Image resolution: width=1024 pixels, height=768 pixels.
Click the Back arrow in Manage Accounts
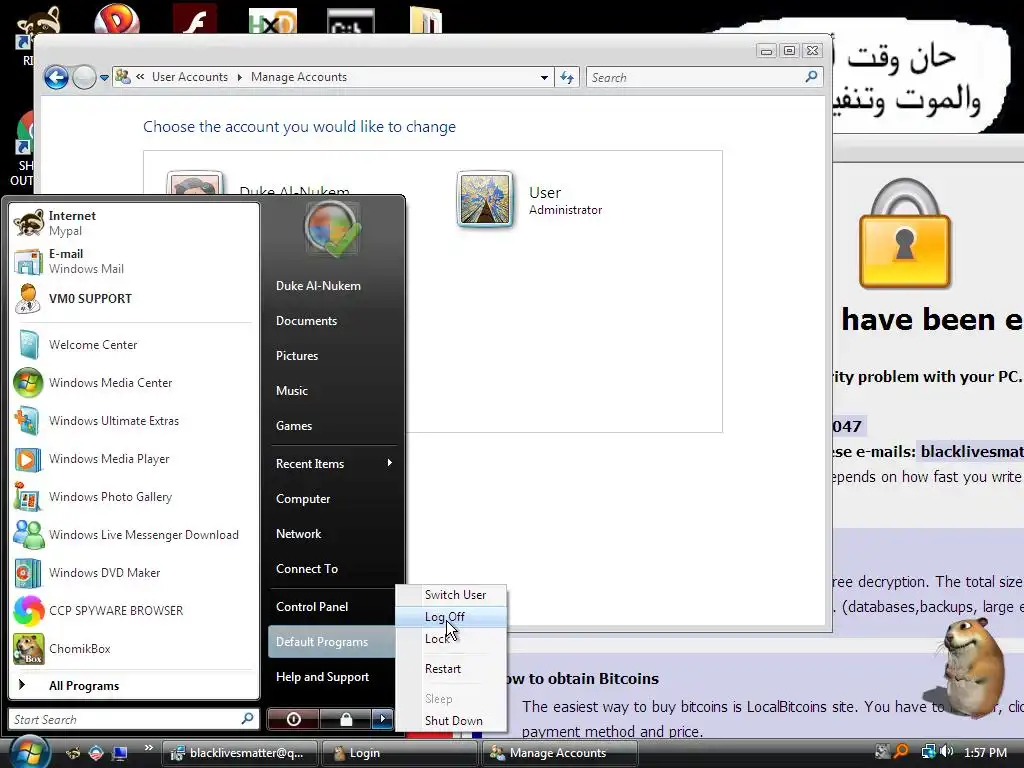pyautogui.click(x=57, y=78)
